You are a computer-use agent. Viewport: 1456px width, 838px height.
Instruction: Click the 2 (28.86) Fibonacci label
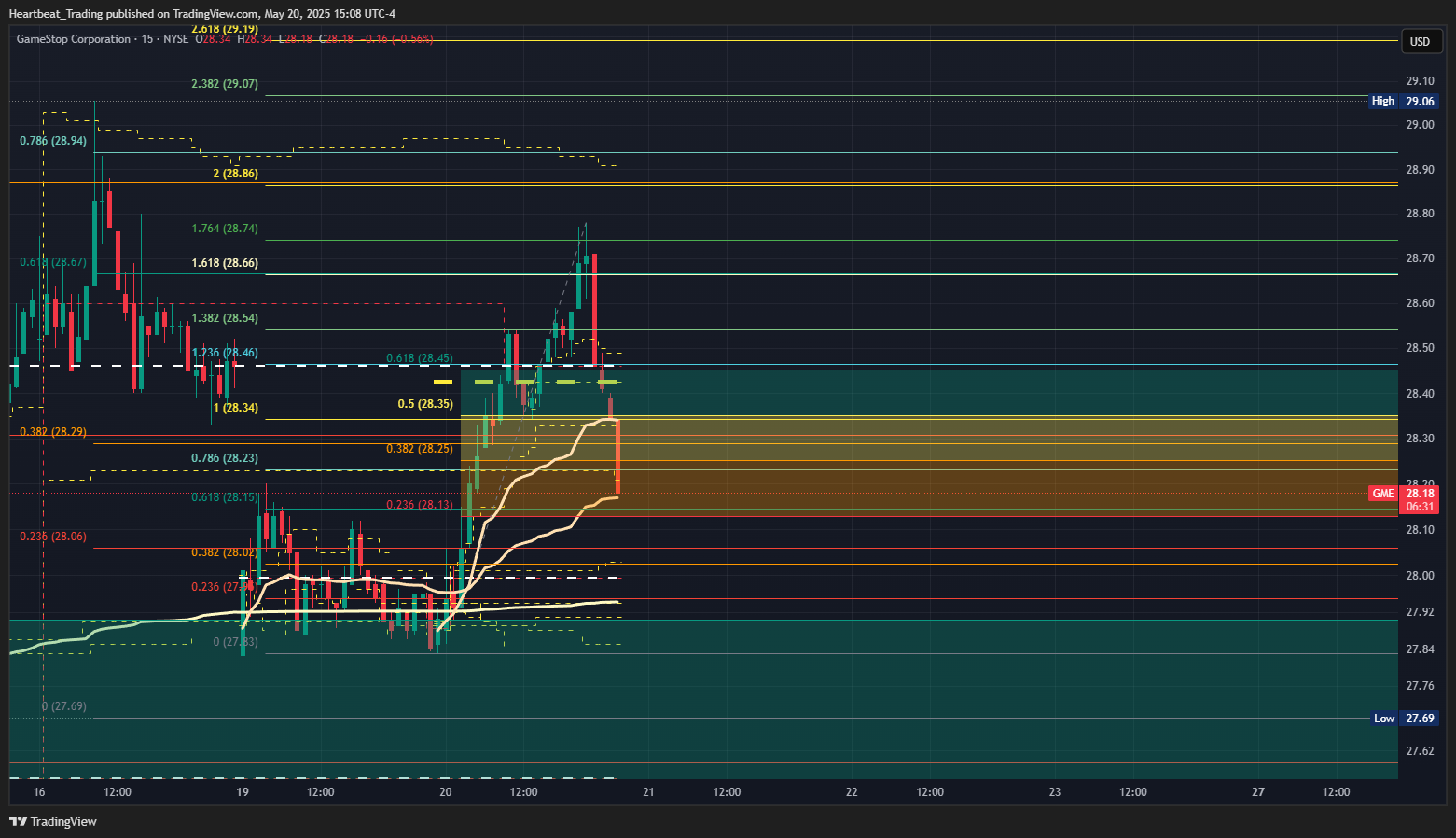tap(236, 174)
